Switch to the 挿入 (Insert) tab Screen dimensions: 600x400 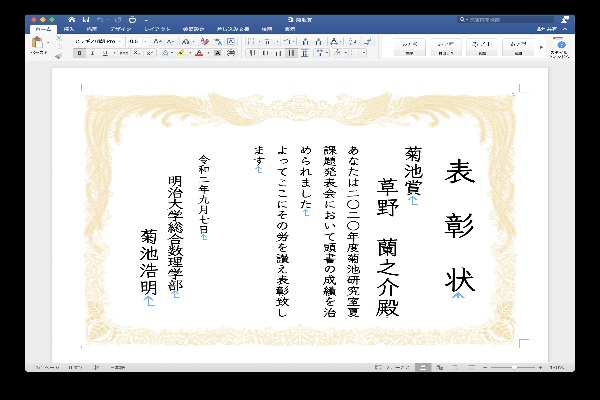click(69, 29)
